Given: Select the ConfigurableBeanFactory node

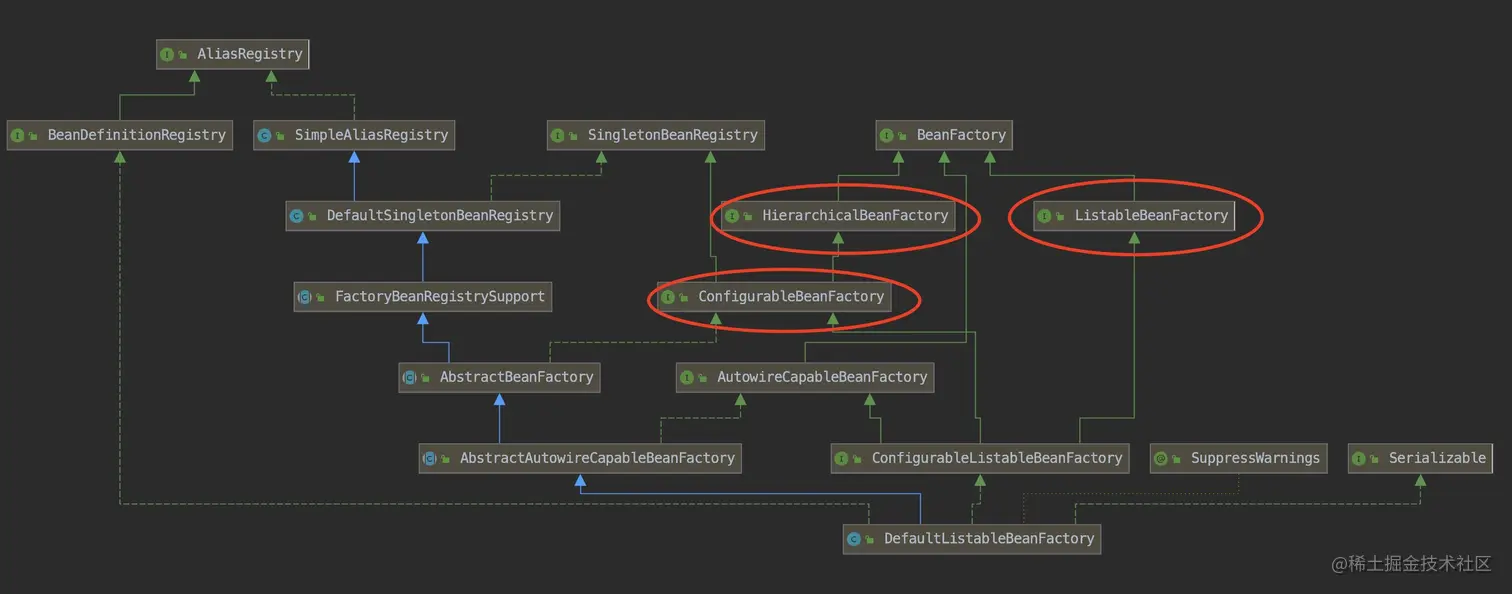Looking at the screenshot, I should 774,297.
